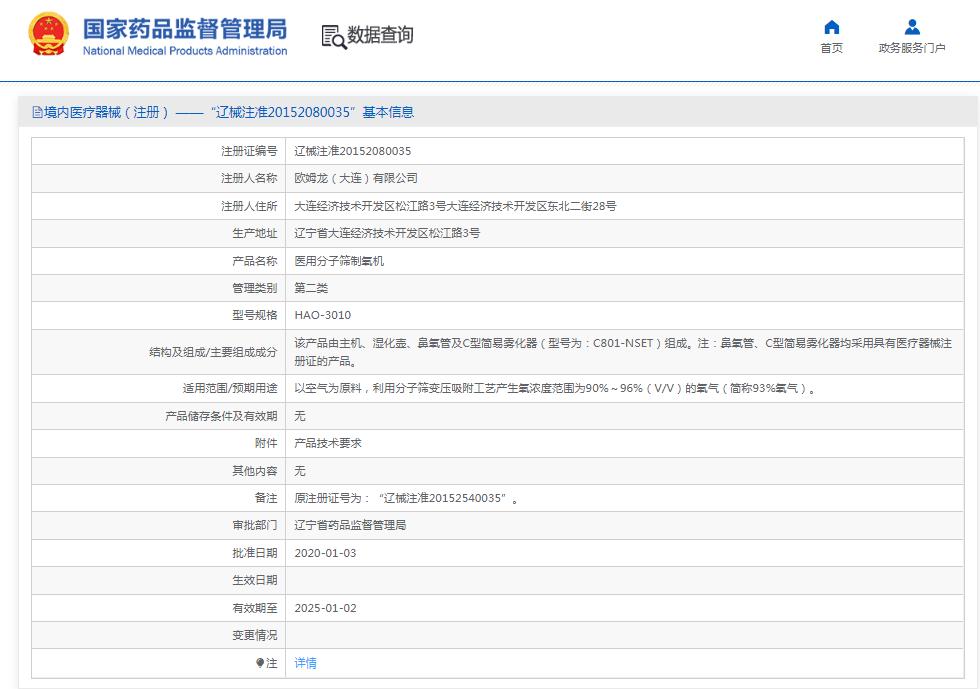Select the 型号规格 value HAO-3010

[x=324, y=315]
